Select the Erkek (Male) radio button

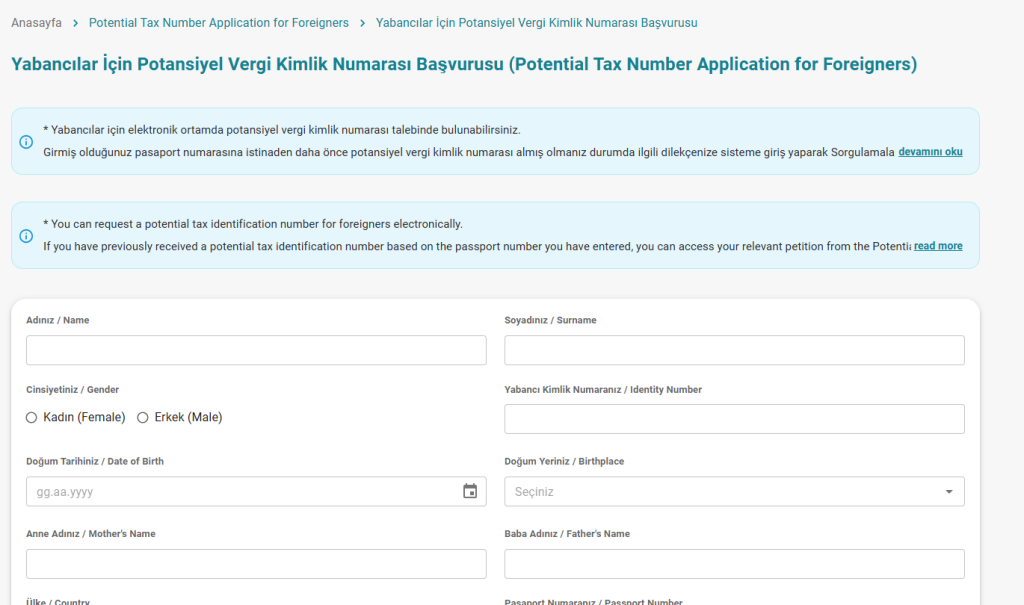[143, 418]
